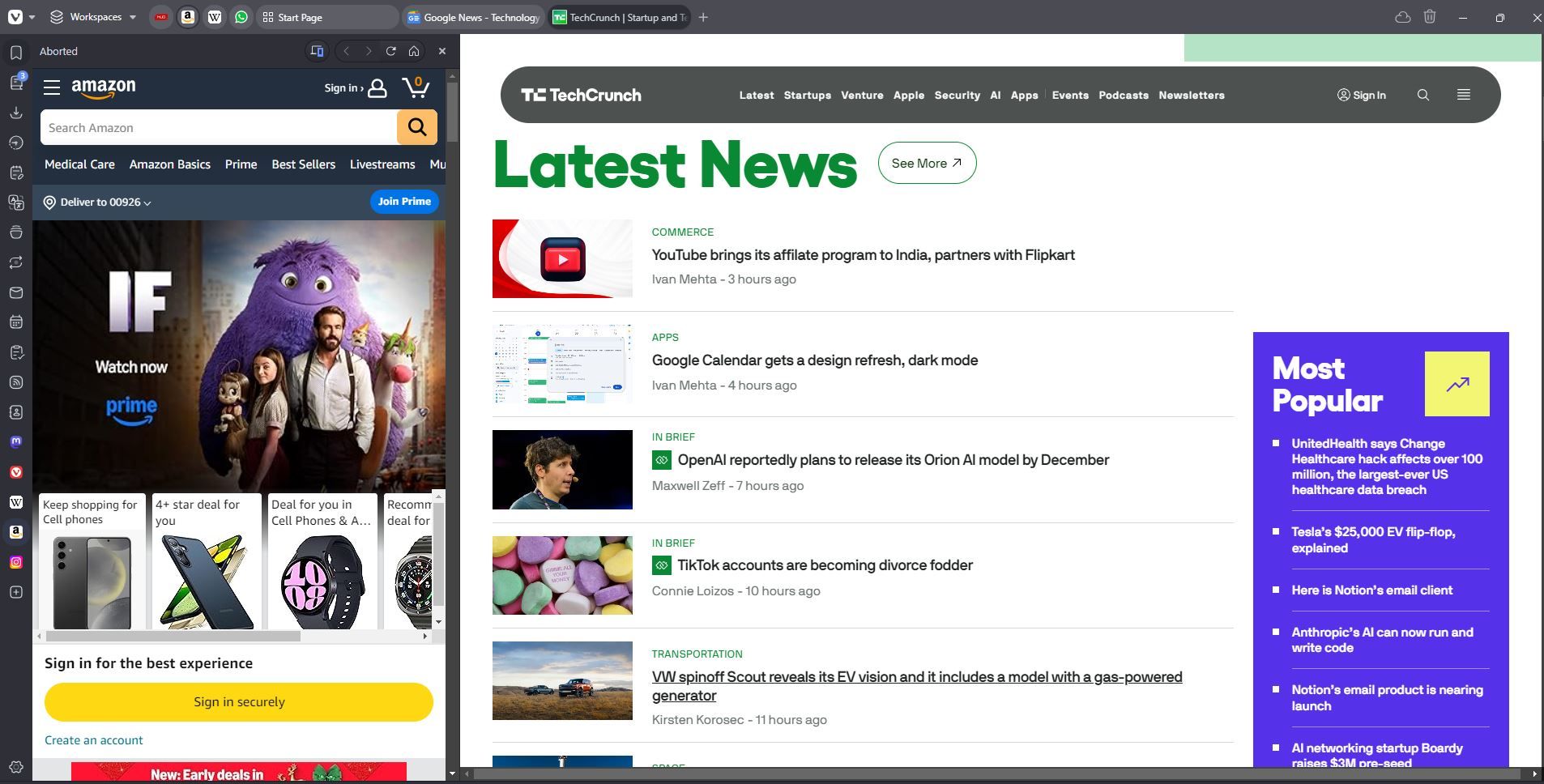Click the Amazon search magnifier button
The width and height of the screenshot is (1544, 784).
click(417, 127)
